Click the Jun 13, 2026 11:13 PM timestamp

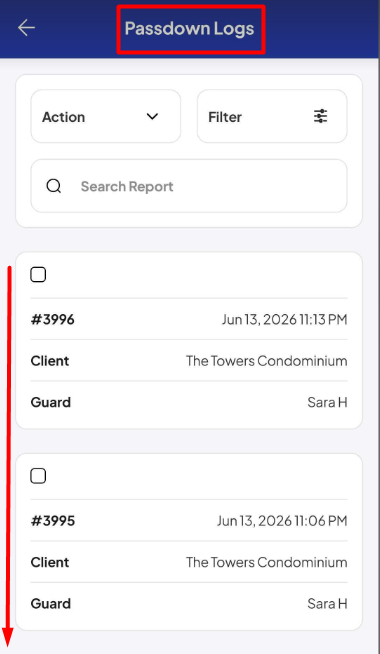[284, 320]
